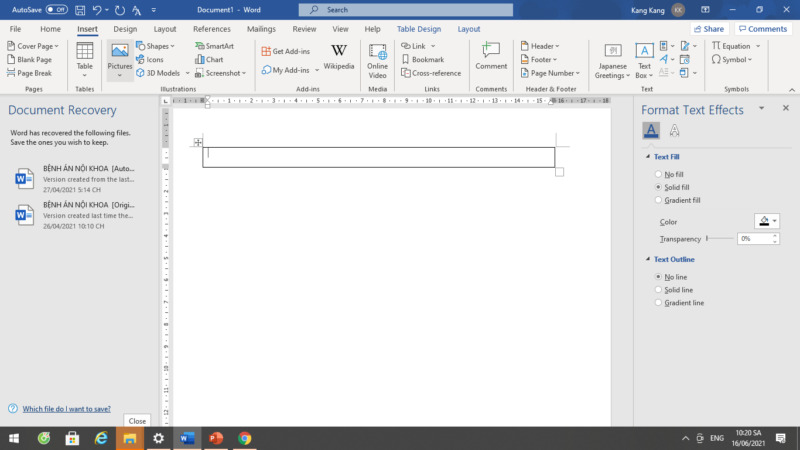Switch to the Mailings tab
The image size is (800, 450).
pos(261,29)
